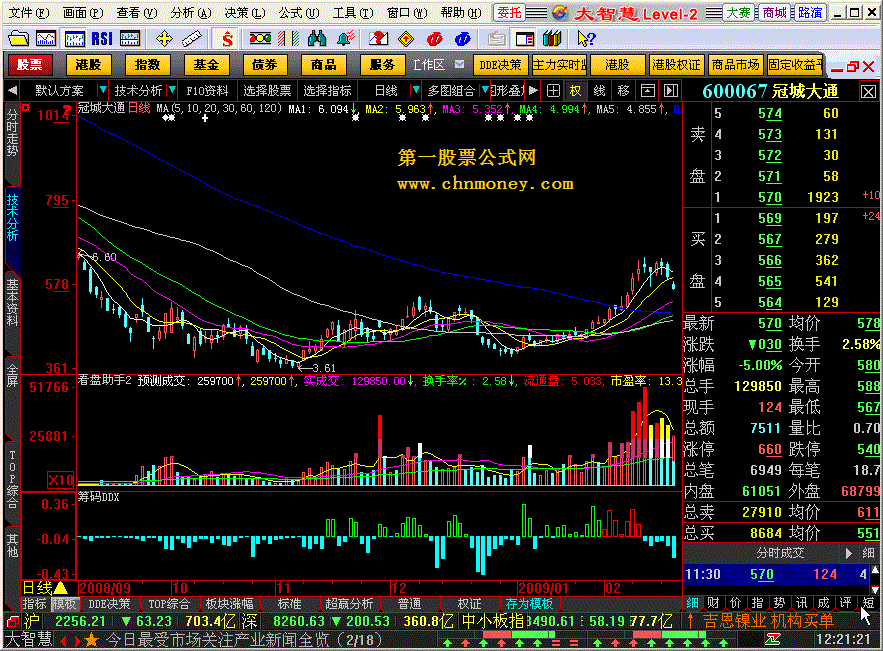Screen dimensions: 883x651
Task: Click the yellow triangle beside 日线 label
Action: click(61, 588)
